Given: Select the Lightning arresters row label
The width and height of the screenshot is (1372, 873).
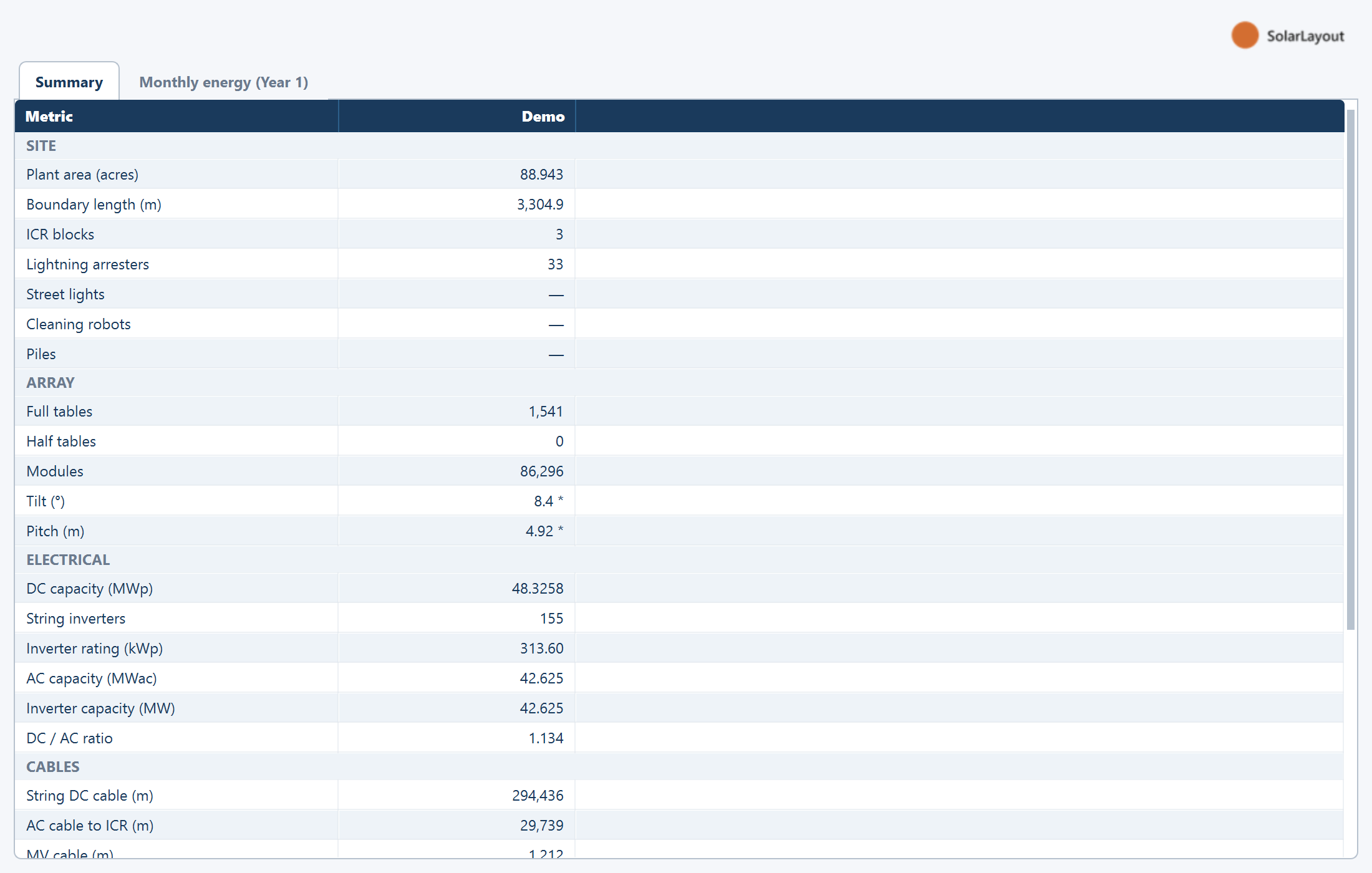Looking at the screenshot, I should click(87, 264).
